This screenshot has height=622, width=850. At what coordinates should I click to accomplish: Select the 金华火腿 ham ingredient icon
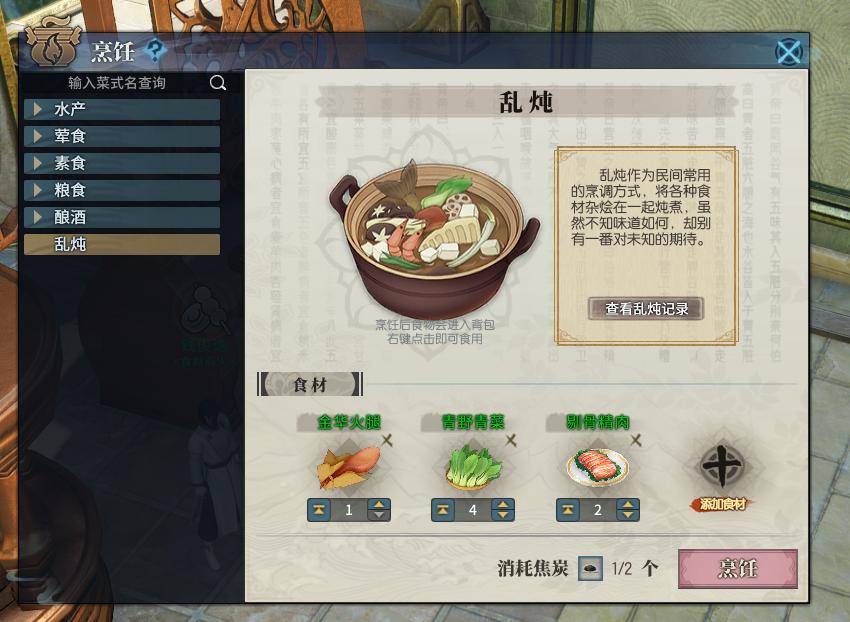348,467
